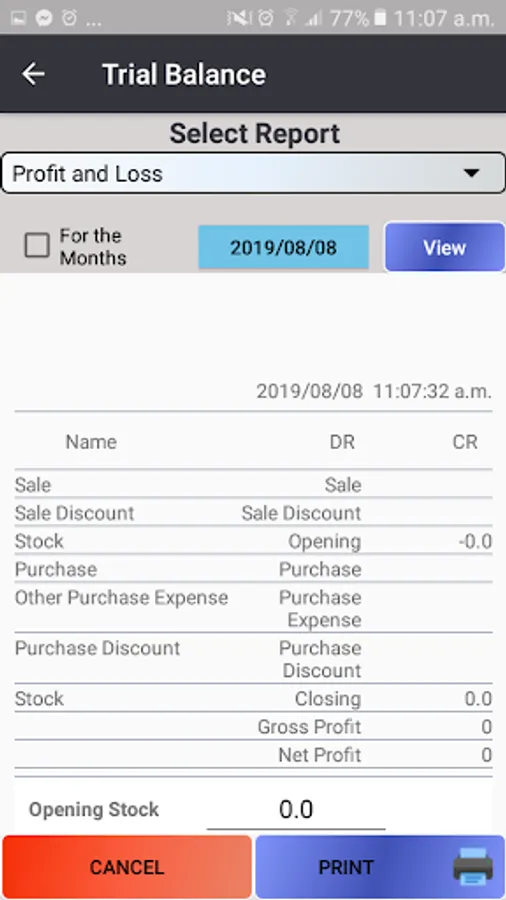Enable the For the Months checkbox
506x900 pixels.
coord(37,246)
